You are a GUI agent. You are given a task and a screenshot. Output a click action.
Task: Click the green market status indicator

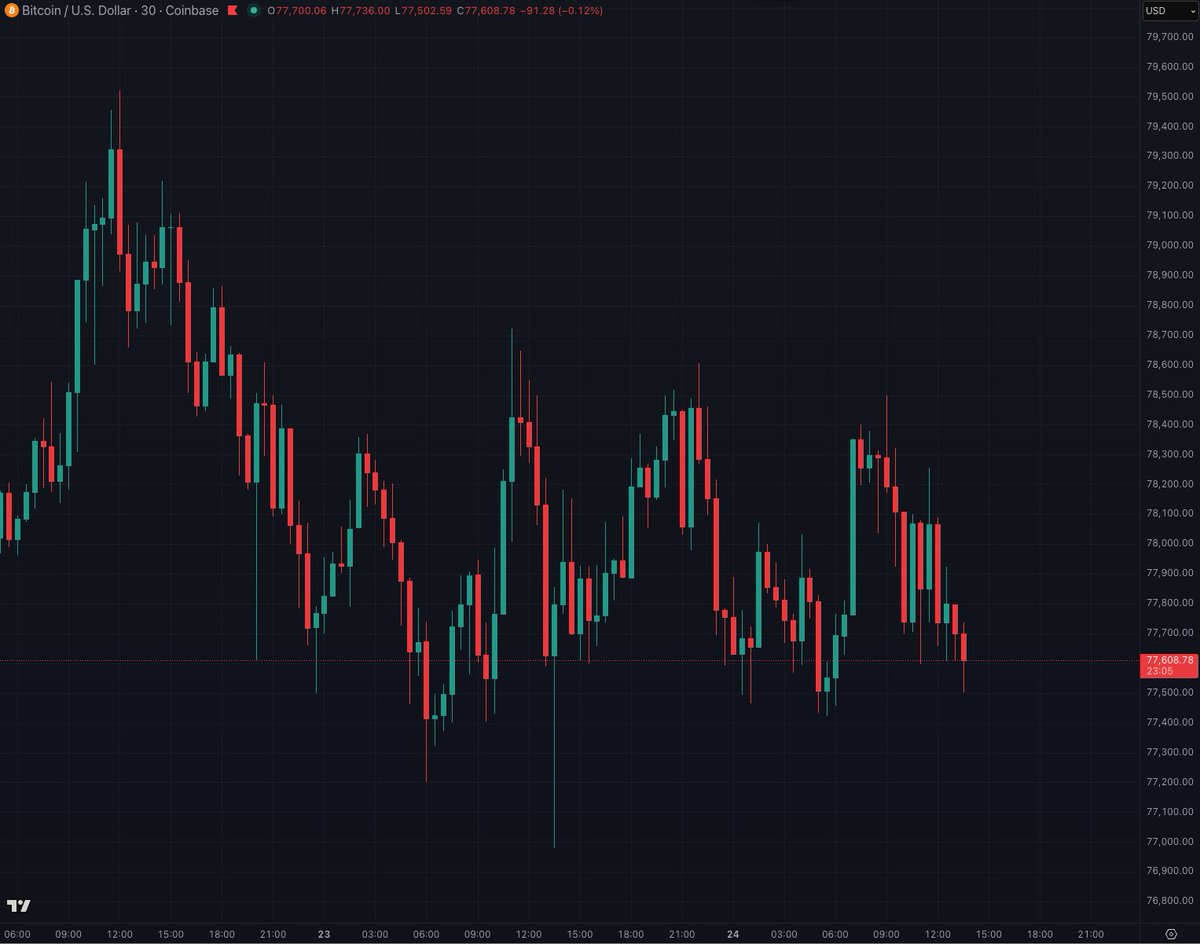pyautogui.click(x=255, y=11)
